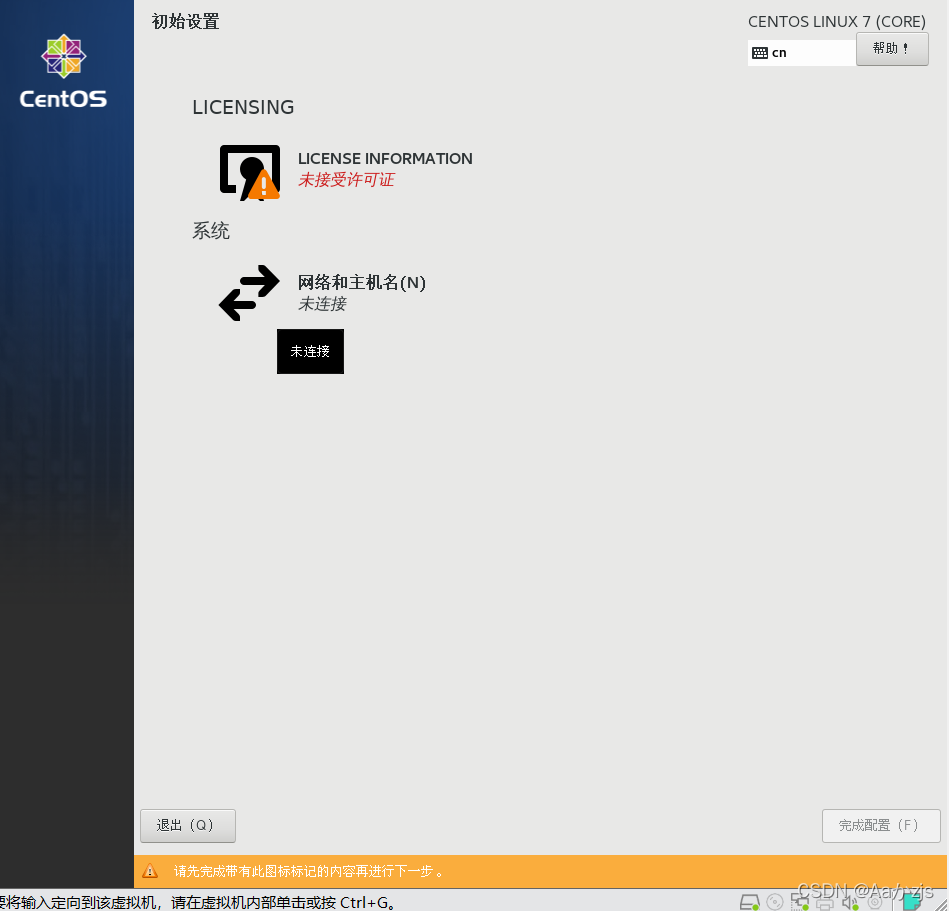949x911 pixels.
Task: Click VMware printer status icon
Action: [x=825, y=903]
